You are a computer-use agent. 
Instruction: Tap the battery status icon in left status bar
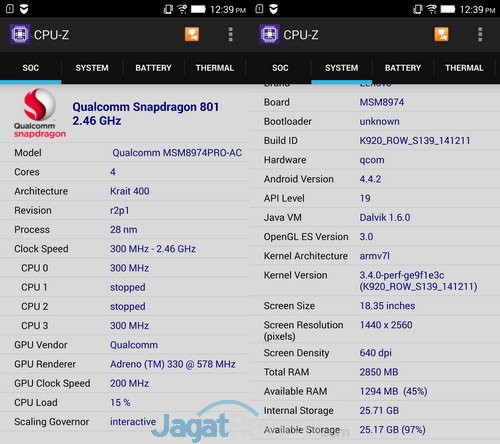pyautogui.click(x=198, y=9)
